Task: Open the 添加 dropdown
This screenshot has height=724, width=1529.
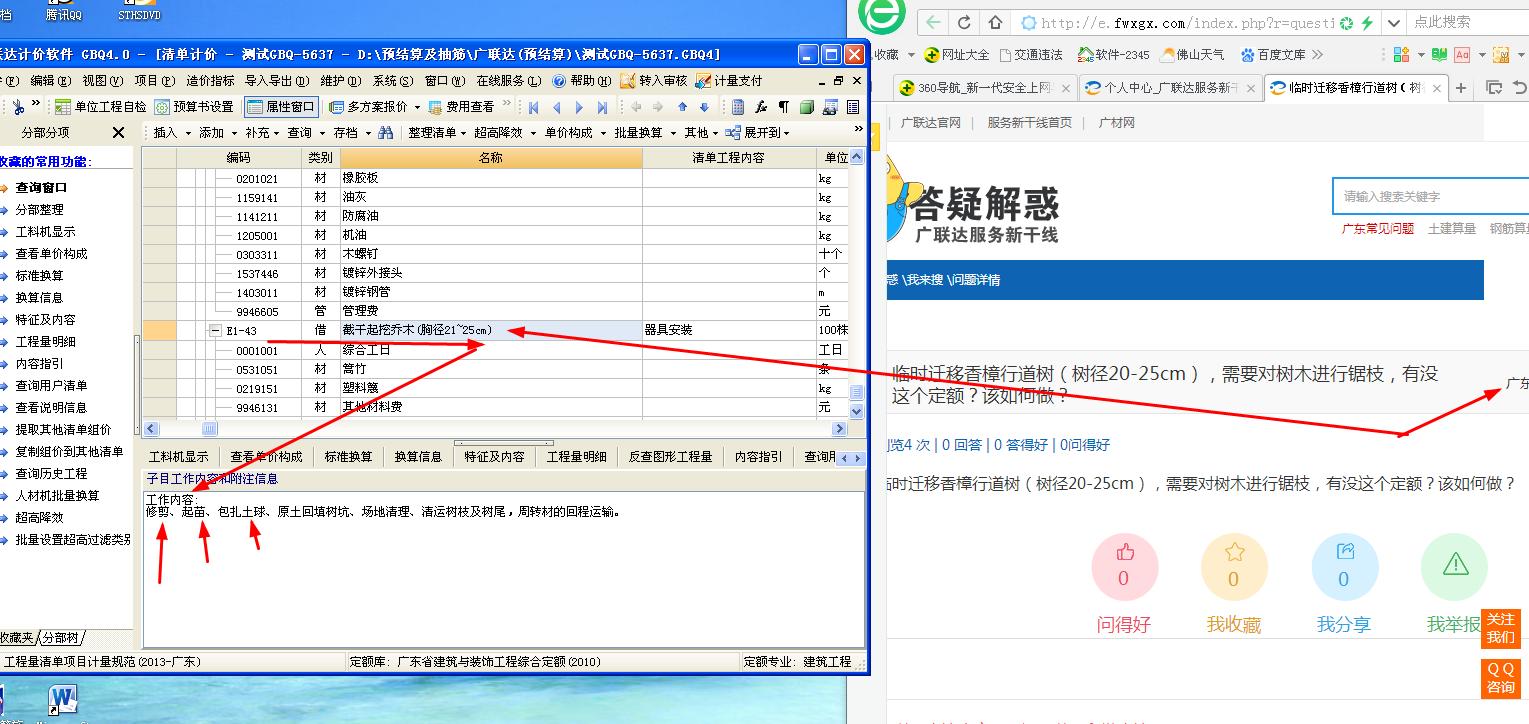Action: 216,132
